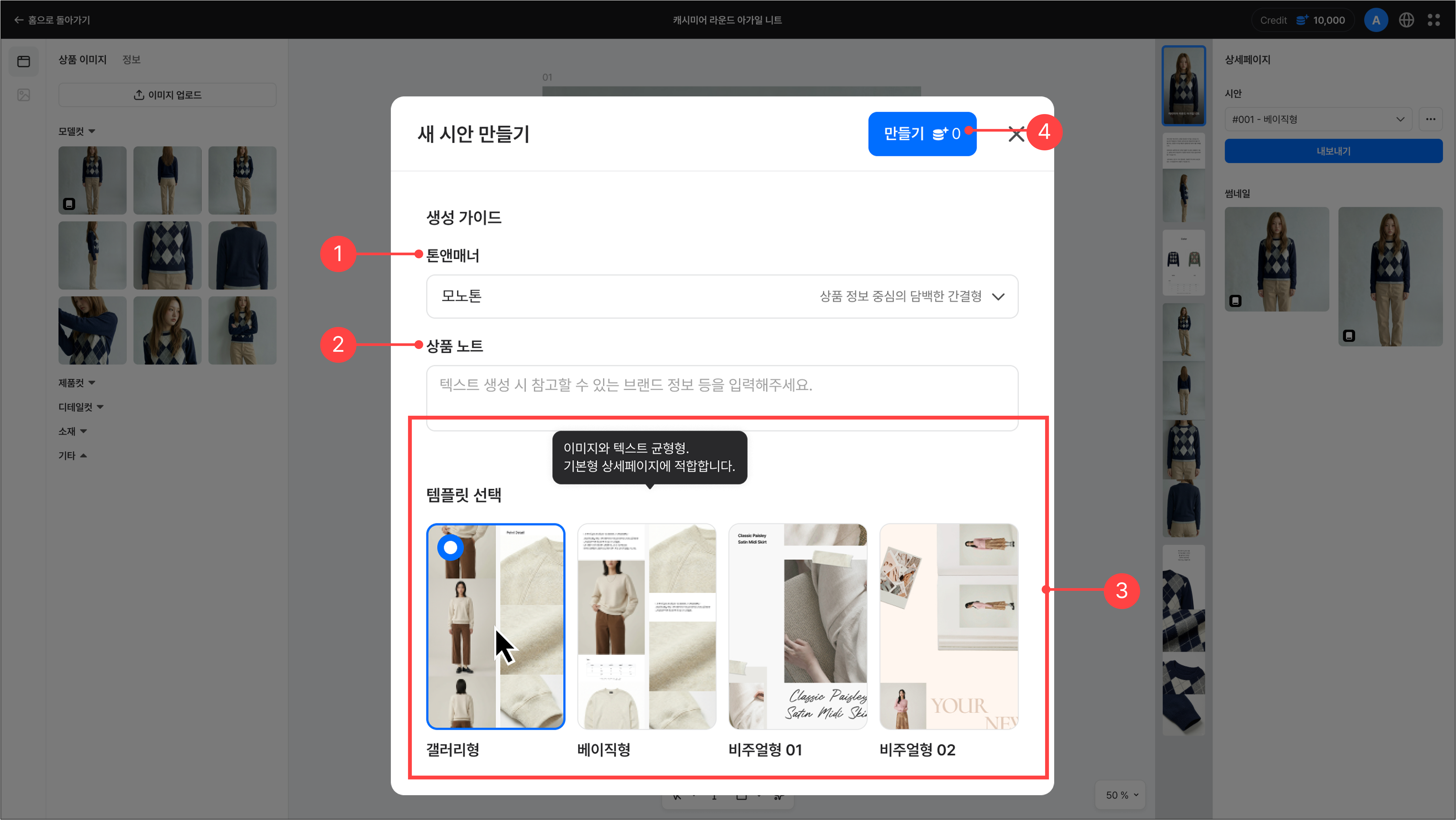Select the side-profile 모델컷 thumbnail
This screenshot has height=820, width=1456.
tap(92, 255)
